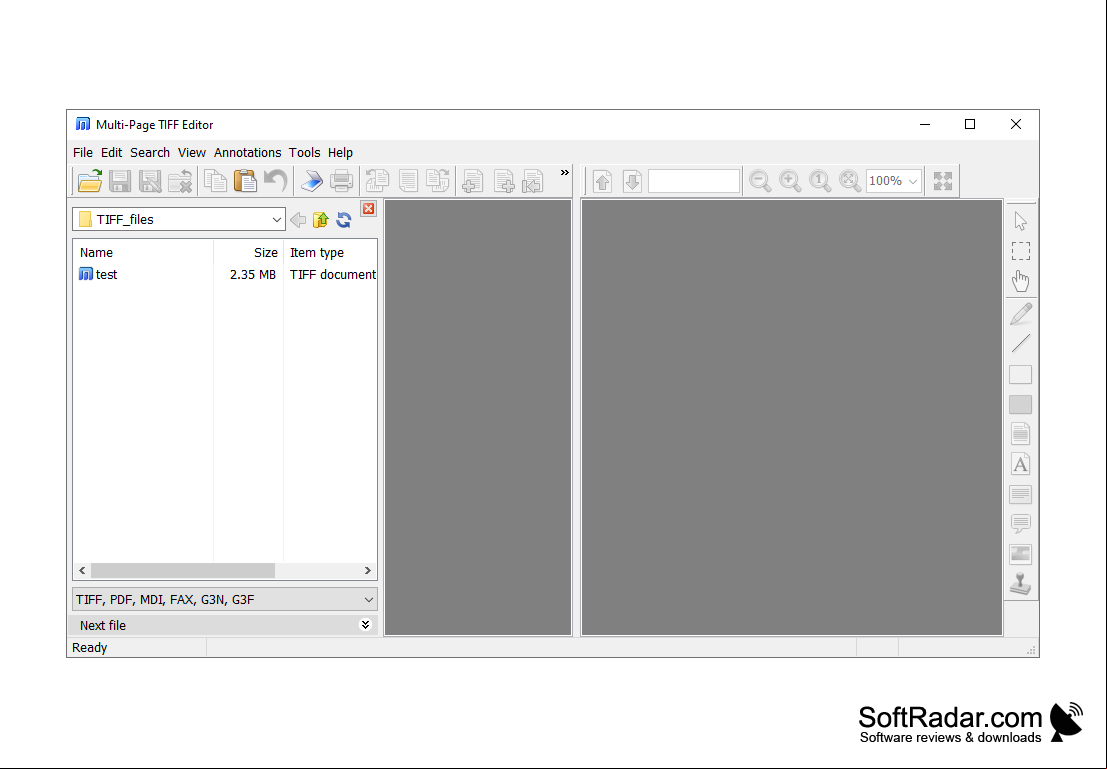Click the file list horizontal scrollbar thumb
Viewport: 1107px width, 769px height.
[183, 571]
